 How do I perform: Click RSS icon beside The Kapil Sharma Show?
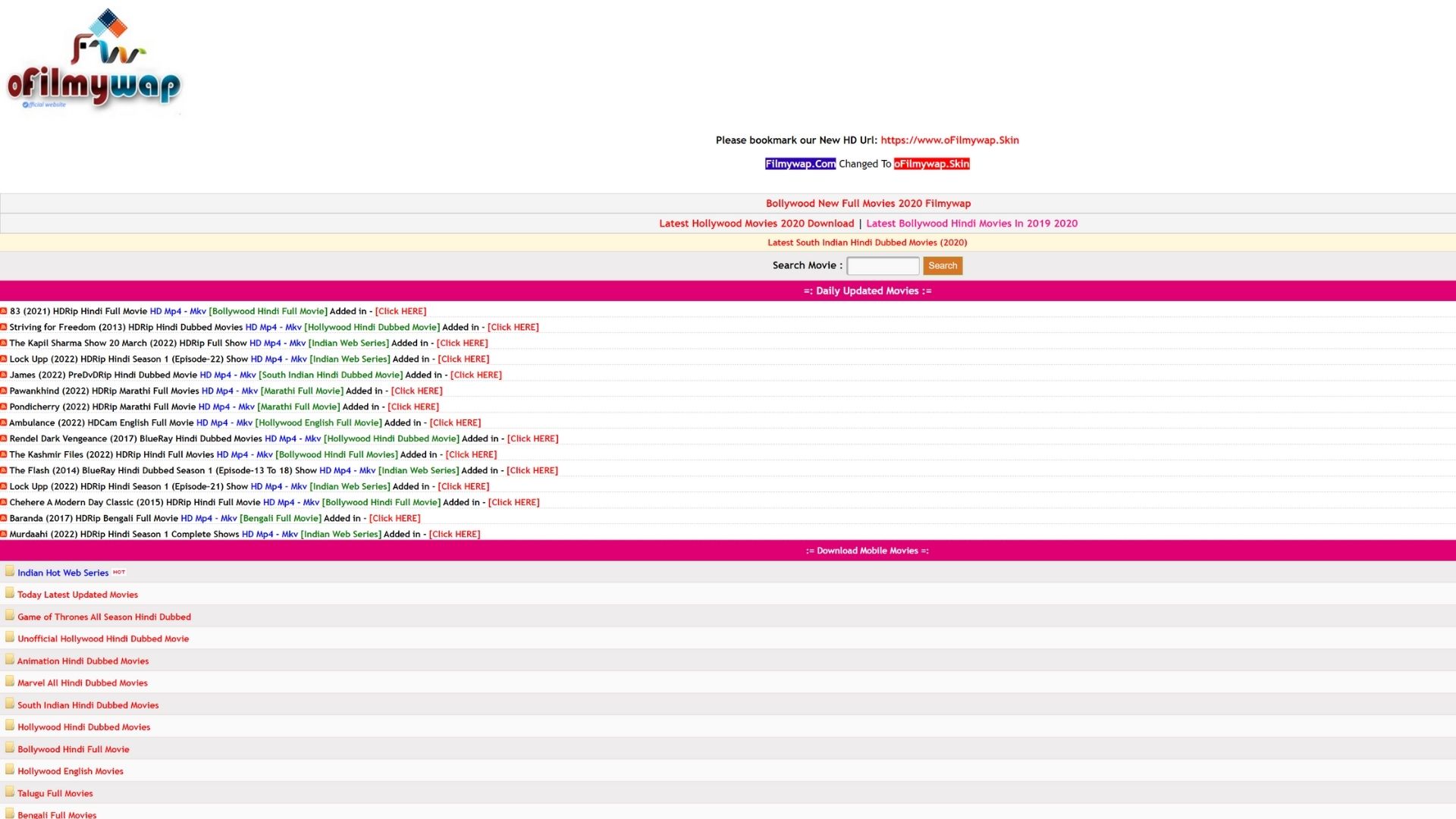(x=4, y=343)
